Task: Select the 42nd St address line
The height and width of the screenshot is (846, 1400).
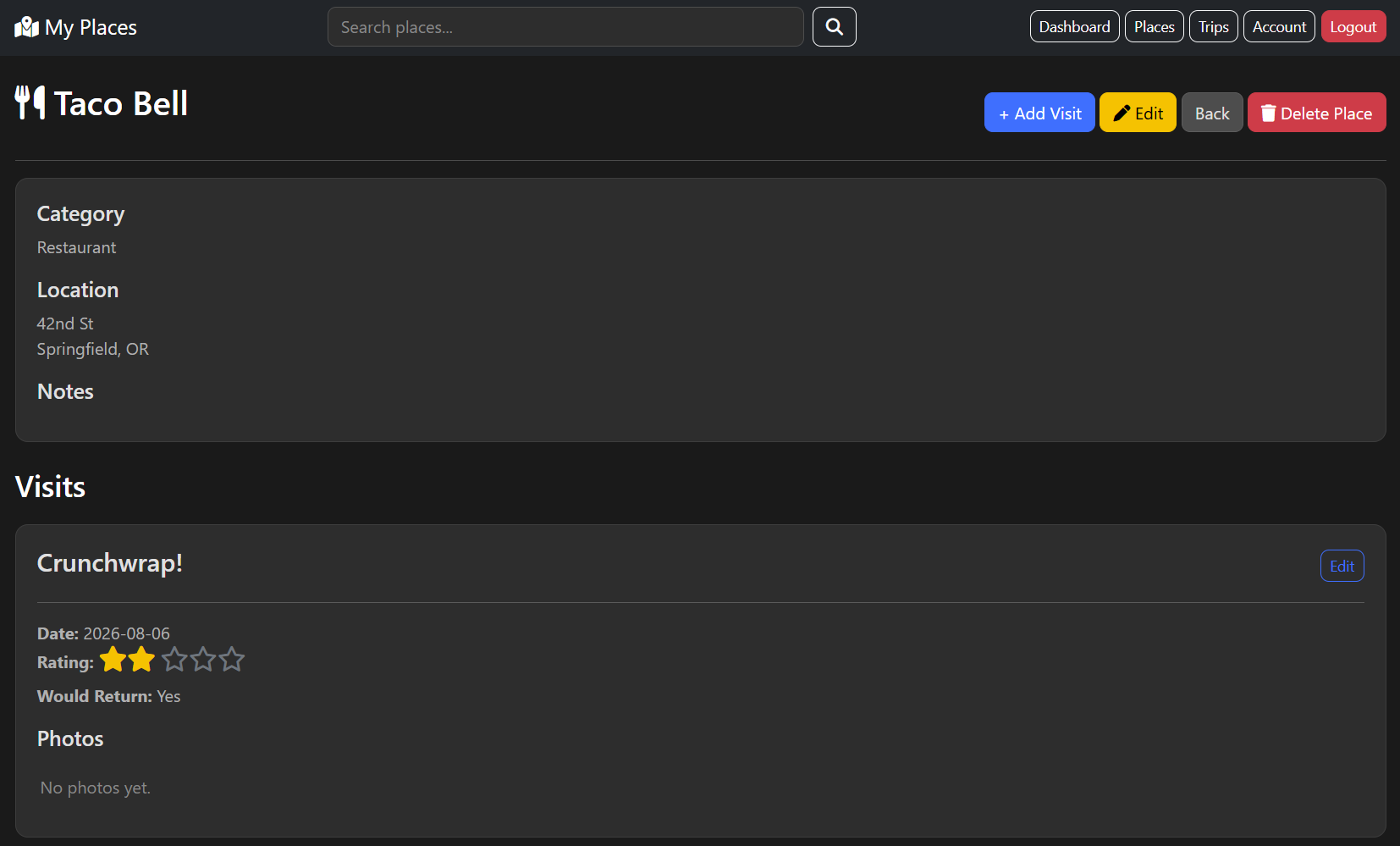Action: tap(65, 323)
